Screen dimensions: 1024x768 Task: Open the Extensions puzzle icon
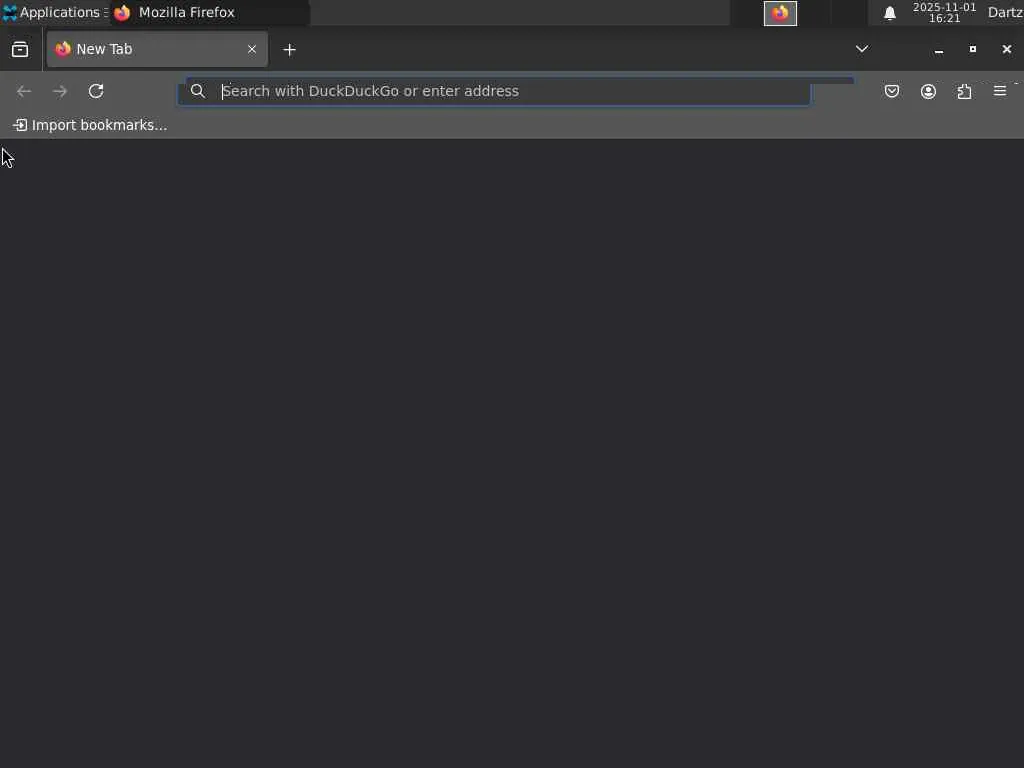[965, 91]
